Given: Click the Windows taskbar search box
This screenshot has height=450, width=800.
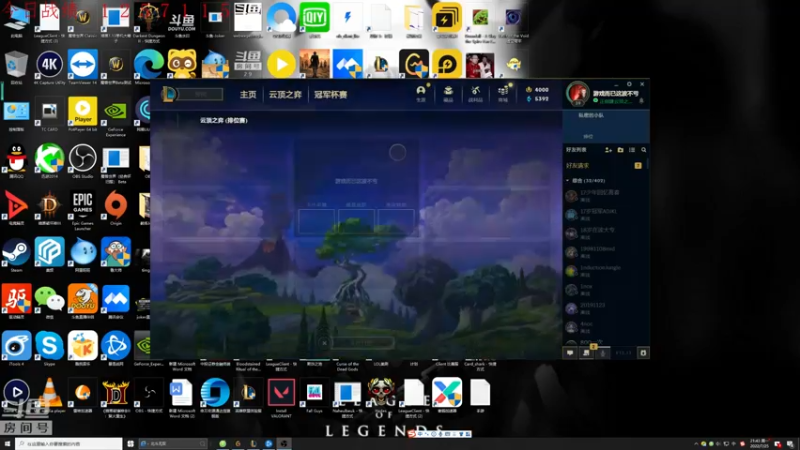Looking at the screenshot, I should 68,444.
